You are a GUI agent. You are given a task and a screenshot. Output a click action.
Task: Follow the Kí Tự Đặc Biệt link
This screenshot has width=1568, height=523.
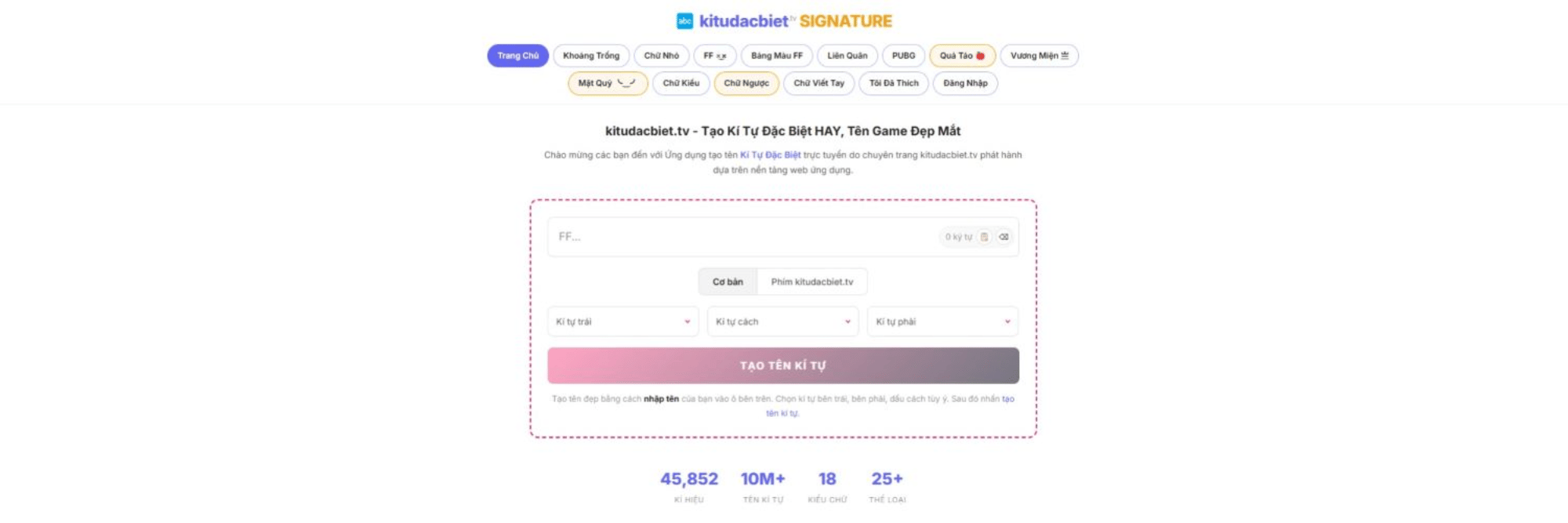click(770, 155)
